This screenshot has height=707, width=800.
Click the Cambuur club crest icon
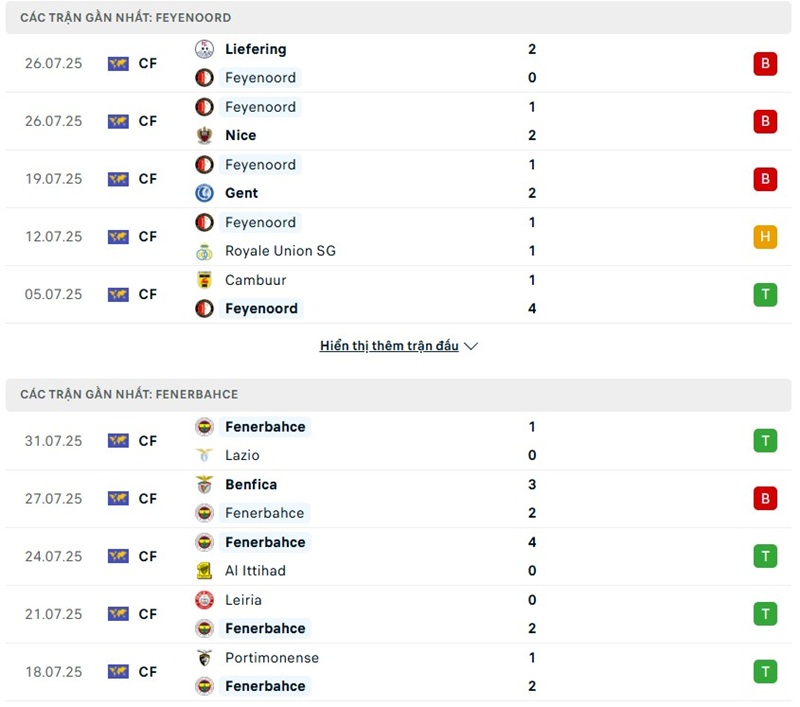204,280
